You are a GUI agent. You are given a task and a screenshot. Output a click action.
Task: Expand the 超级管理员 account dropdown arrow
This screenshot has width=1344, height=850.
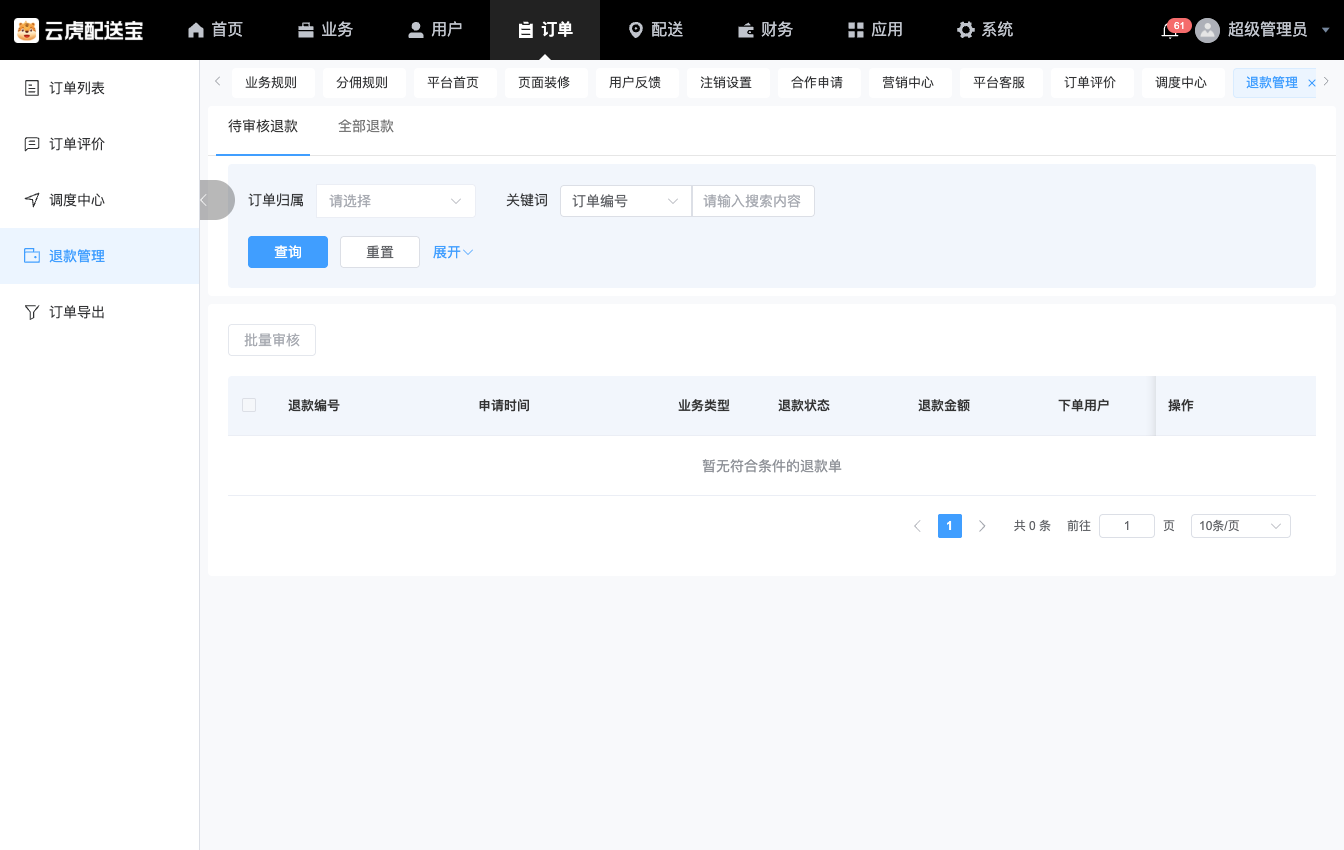pos(1326,30)
